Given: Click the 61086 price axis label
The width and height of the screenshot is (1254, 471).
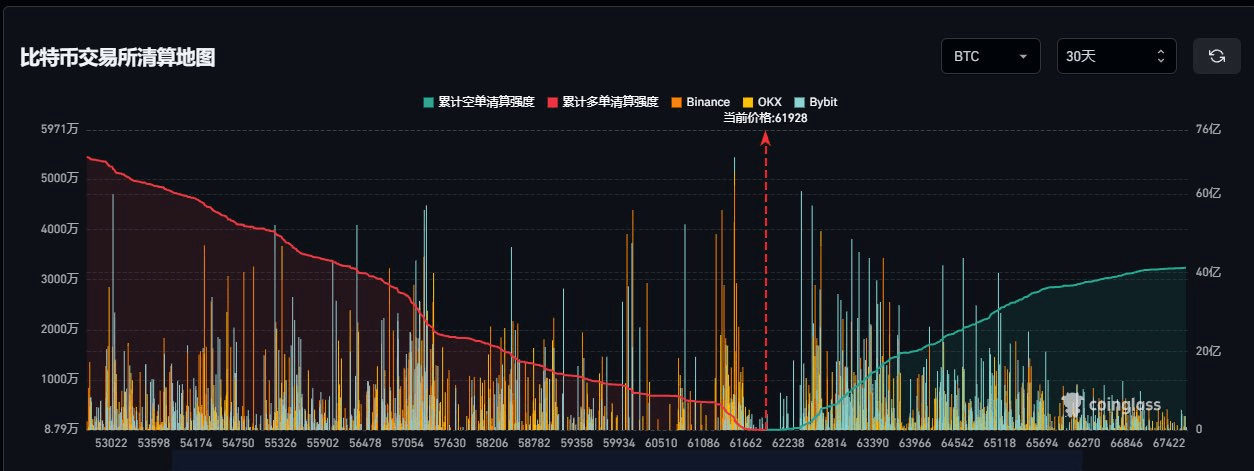Looking at the screenshot, I should (x=704, y=443).
